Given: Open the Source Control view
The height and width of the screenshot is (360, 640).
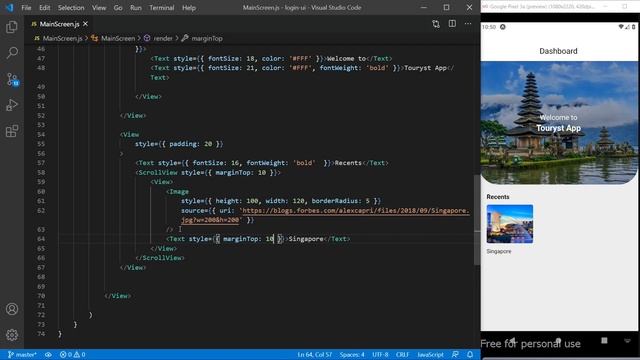Looking at the screenshot, I should [x=12, y=79].
